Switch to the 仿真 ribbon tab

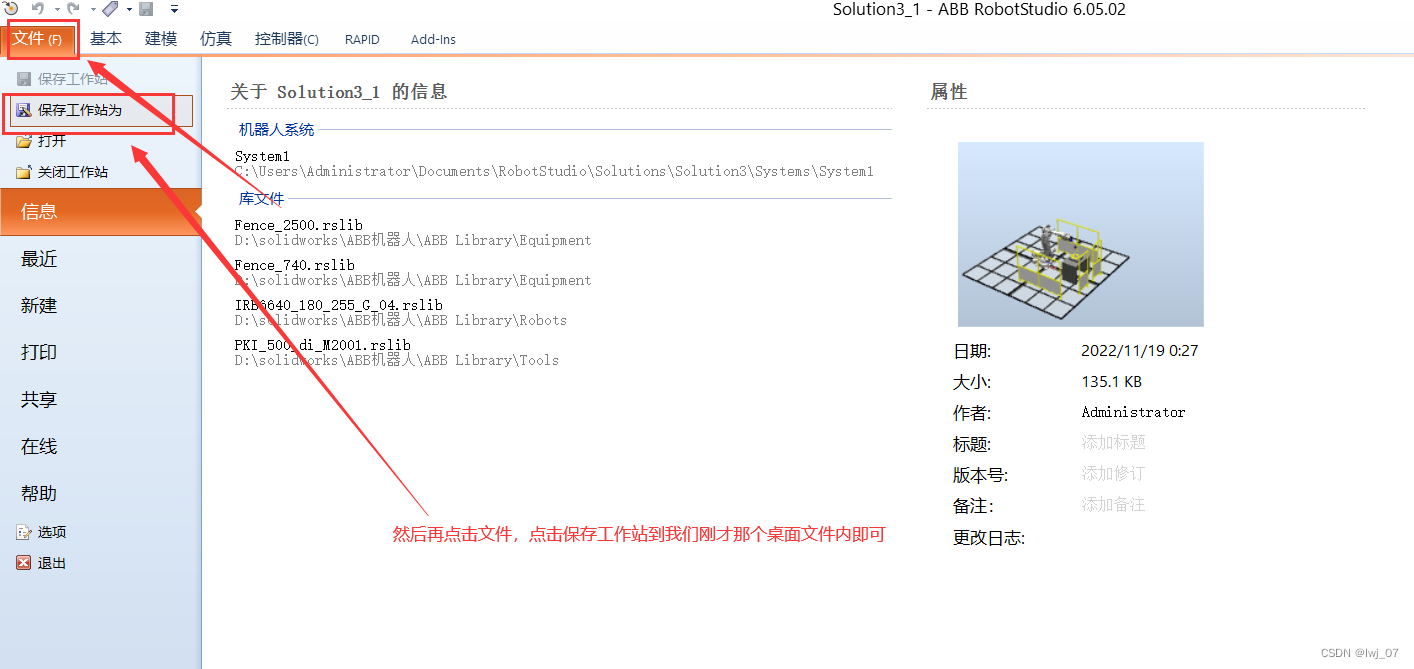(x=216, y=39)
